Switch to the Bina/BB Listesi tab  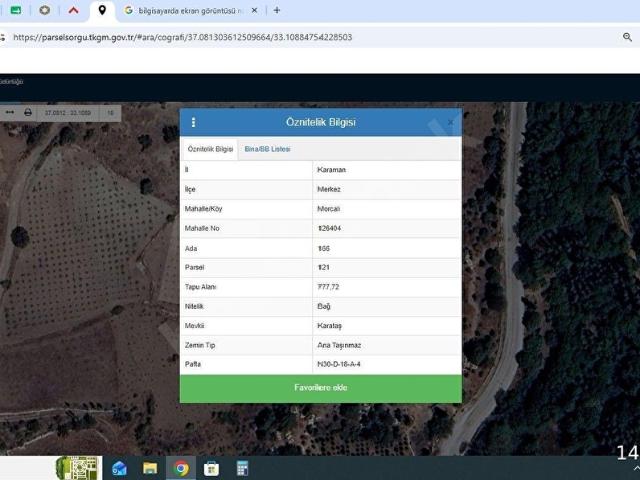tap(267, 149)
